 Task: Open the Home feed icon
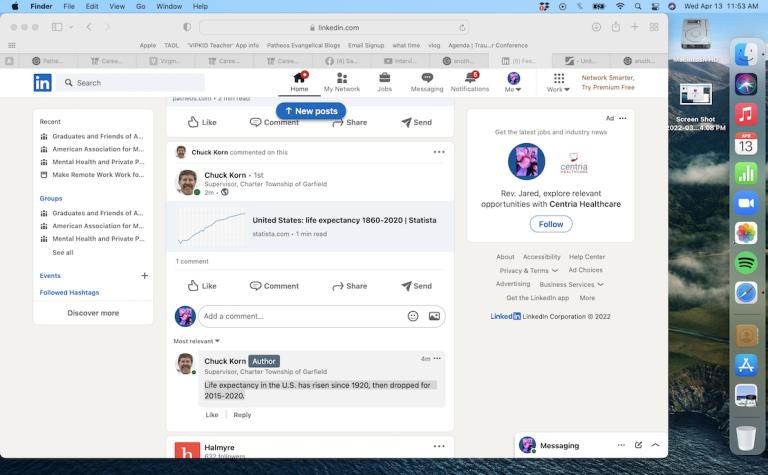click(299, 82)
